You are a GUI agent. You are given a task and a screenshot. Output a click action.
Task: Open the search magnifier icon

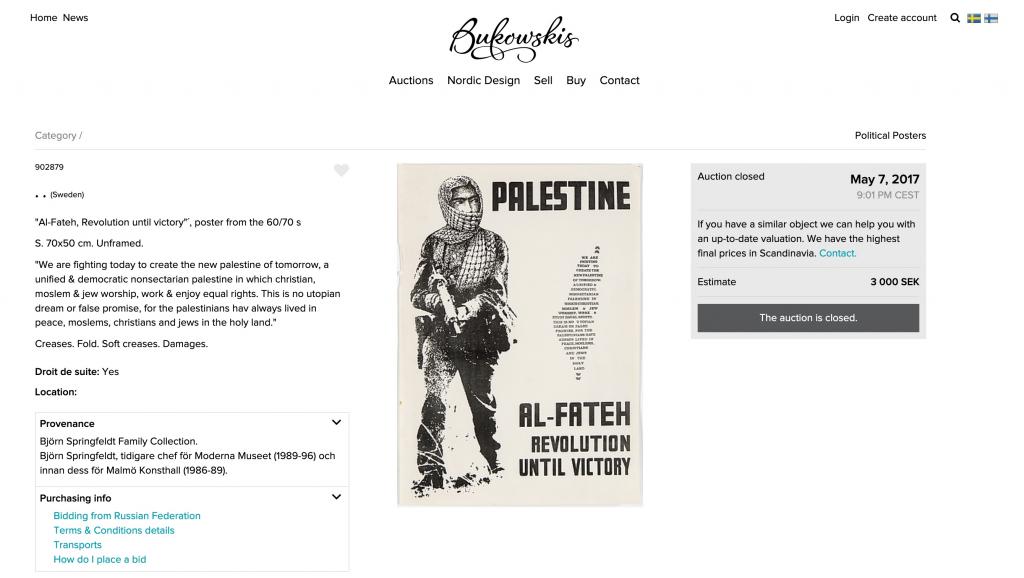pyautogui.click(x=955, y=18)
